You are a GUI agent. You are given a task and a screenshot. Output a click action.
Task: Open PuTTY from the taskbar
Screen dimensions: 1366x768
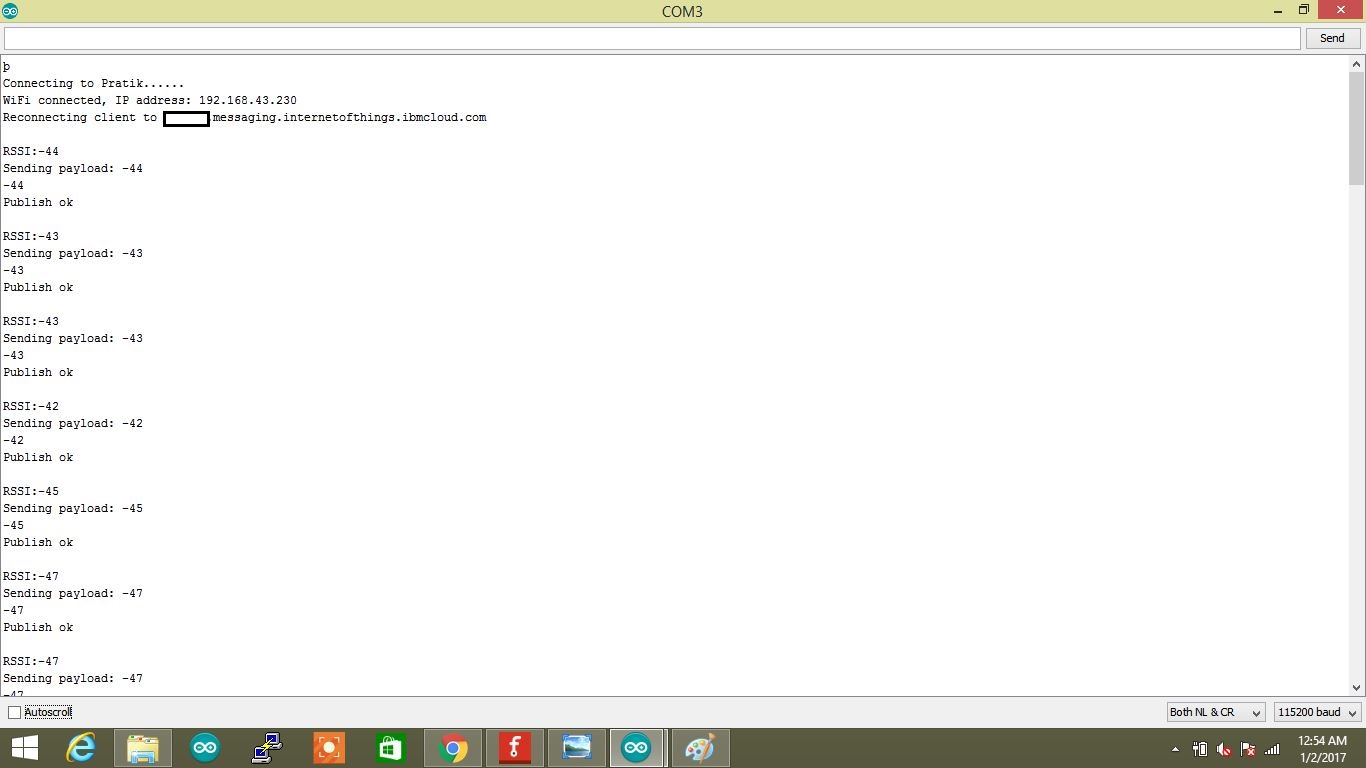pos(267,748)
